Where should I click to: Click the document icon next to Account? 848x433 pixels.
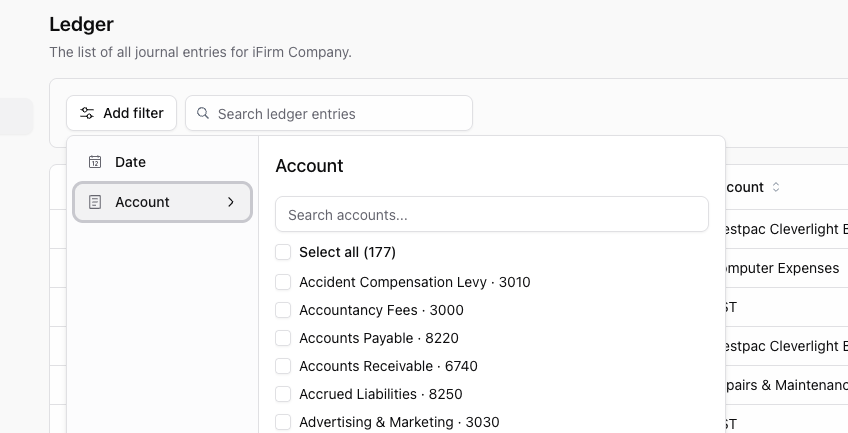[x=95, y=202]
